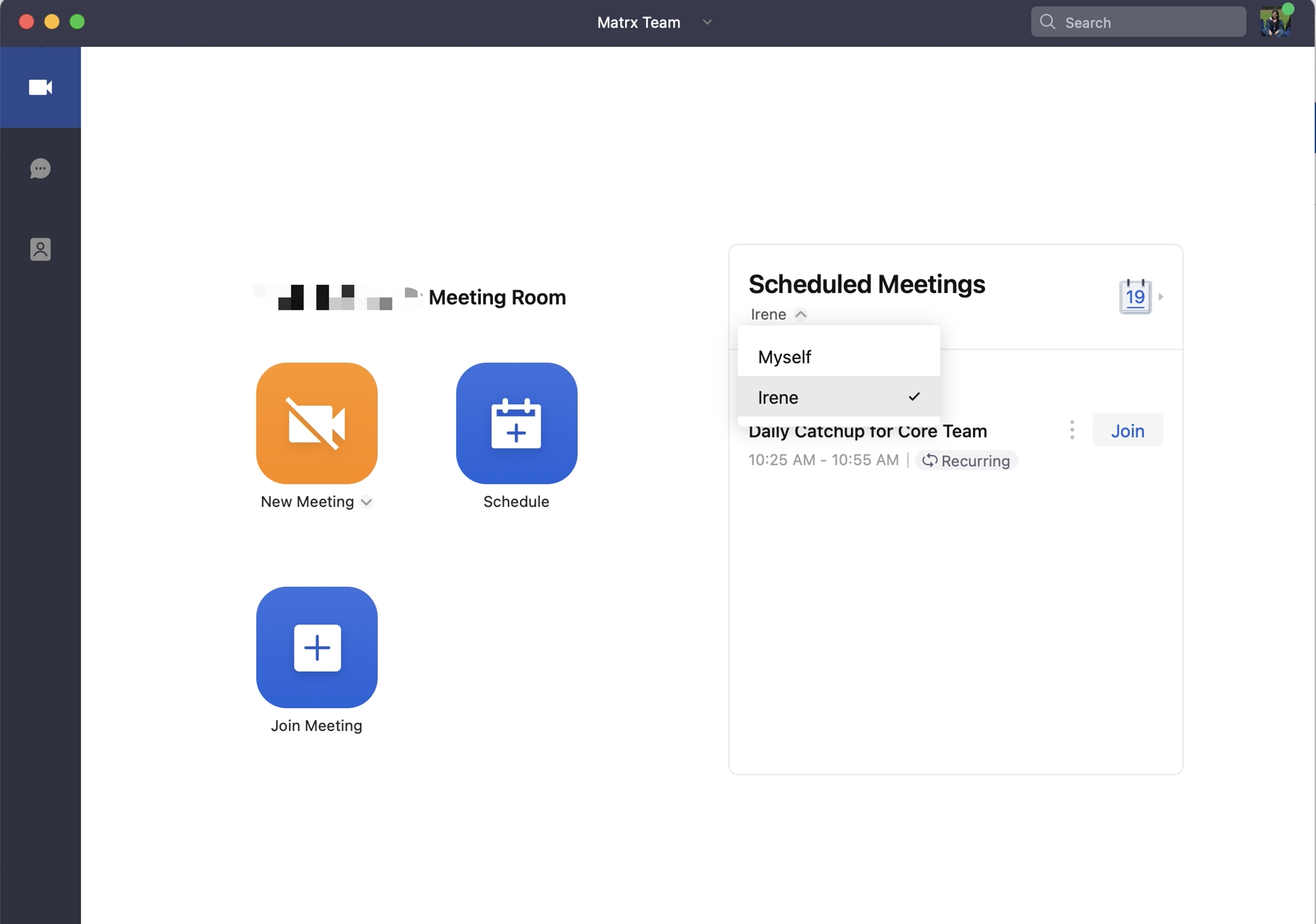The image size is (1316, 924).
Task: Click the Recurring meeting badge
Action: [x=966, y=461]
